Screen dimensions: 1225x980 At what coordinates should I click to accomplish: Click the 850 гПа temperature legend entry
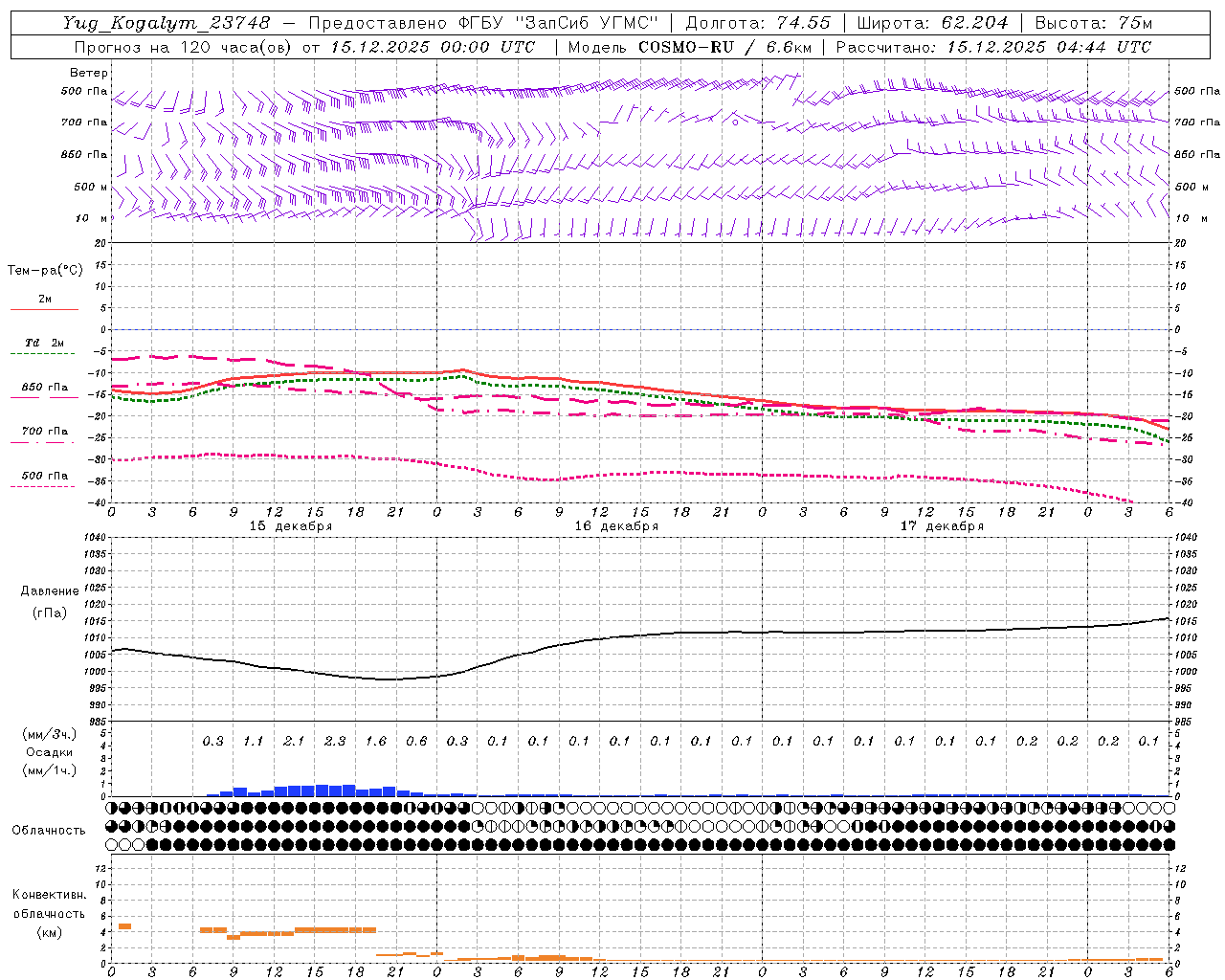pos(45,387)
